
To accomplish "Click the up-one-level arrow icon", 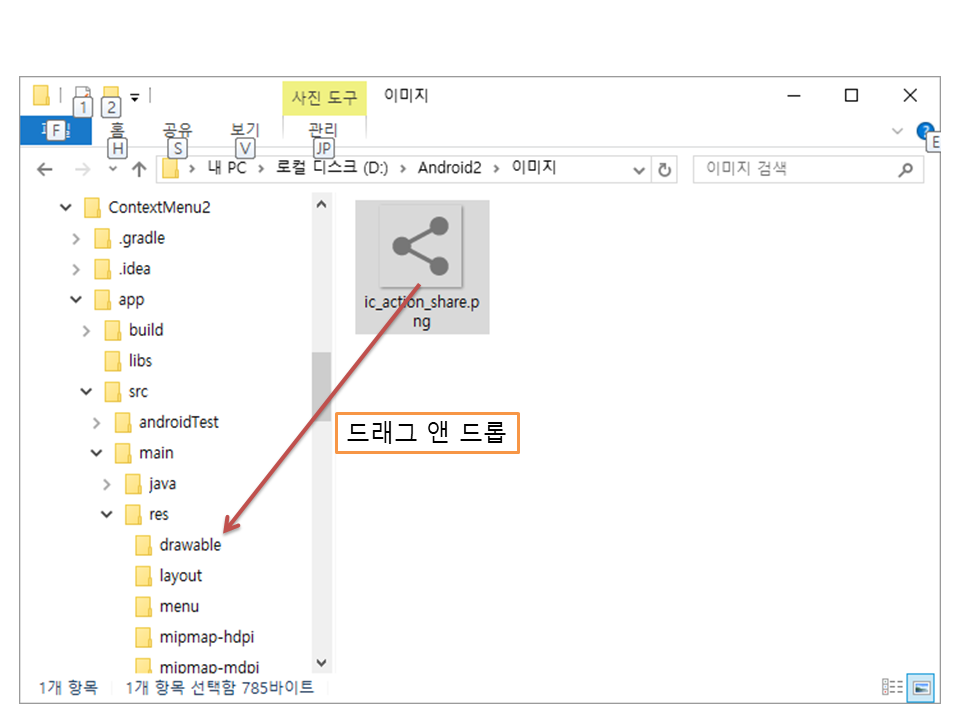I will tap(139, 170).
